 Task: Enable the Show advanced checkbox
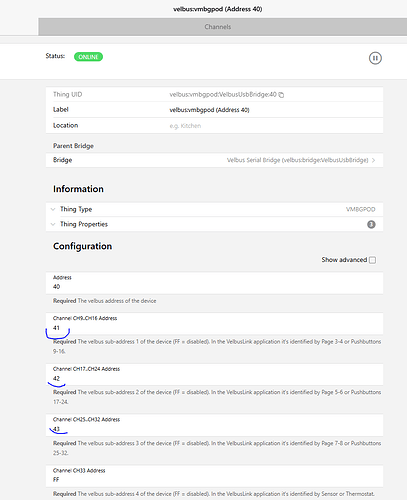pos(373,260)
